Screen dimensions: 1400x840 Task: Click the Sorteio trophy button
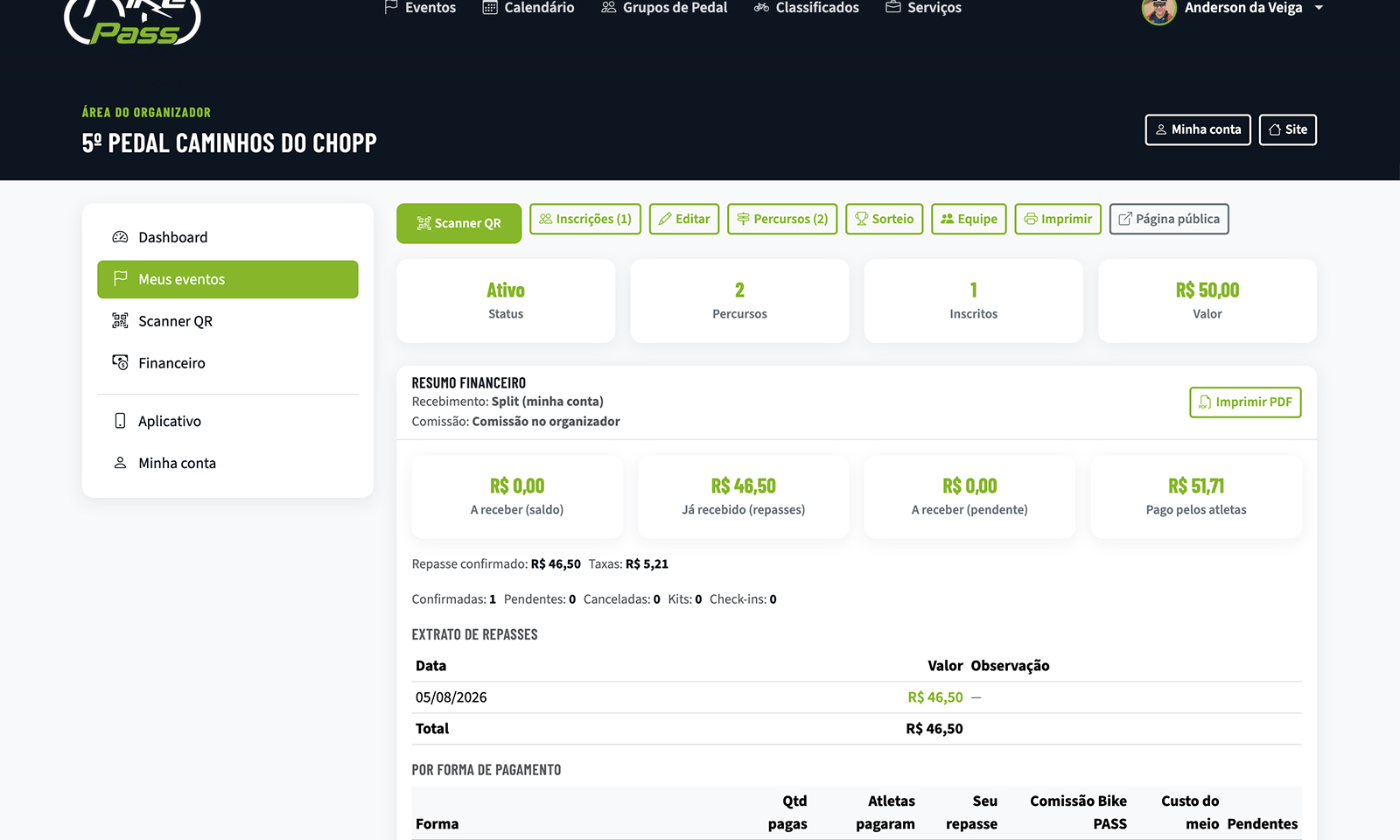(884, 219)
